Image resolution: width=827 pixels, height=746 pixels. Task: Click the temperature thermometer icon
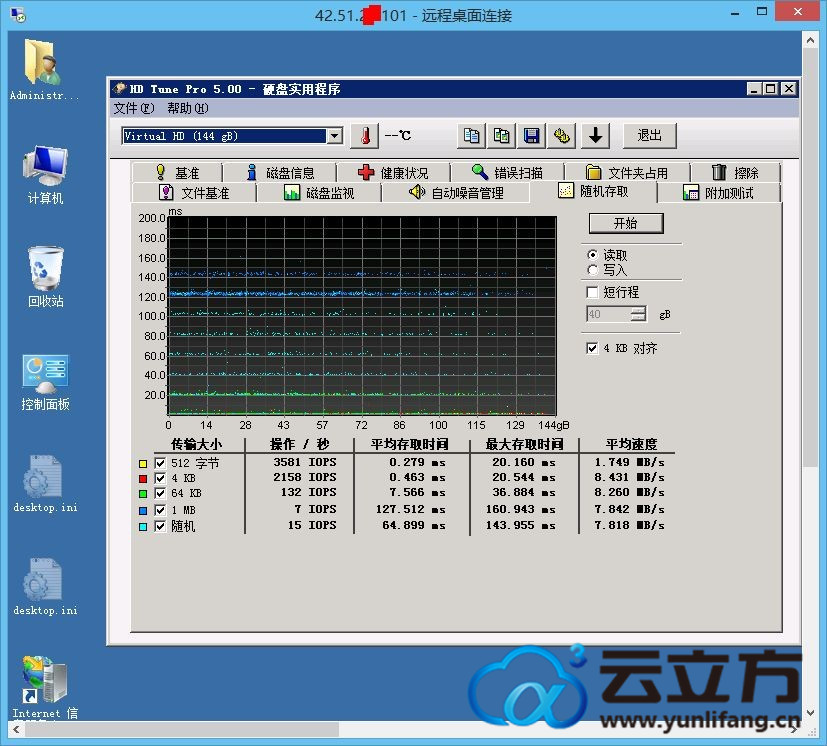(x=365, y=136)
